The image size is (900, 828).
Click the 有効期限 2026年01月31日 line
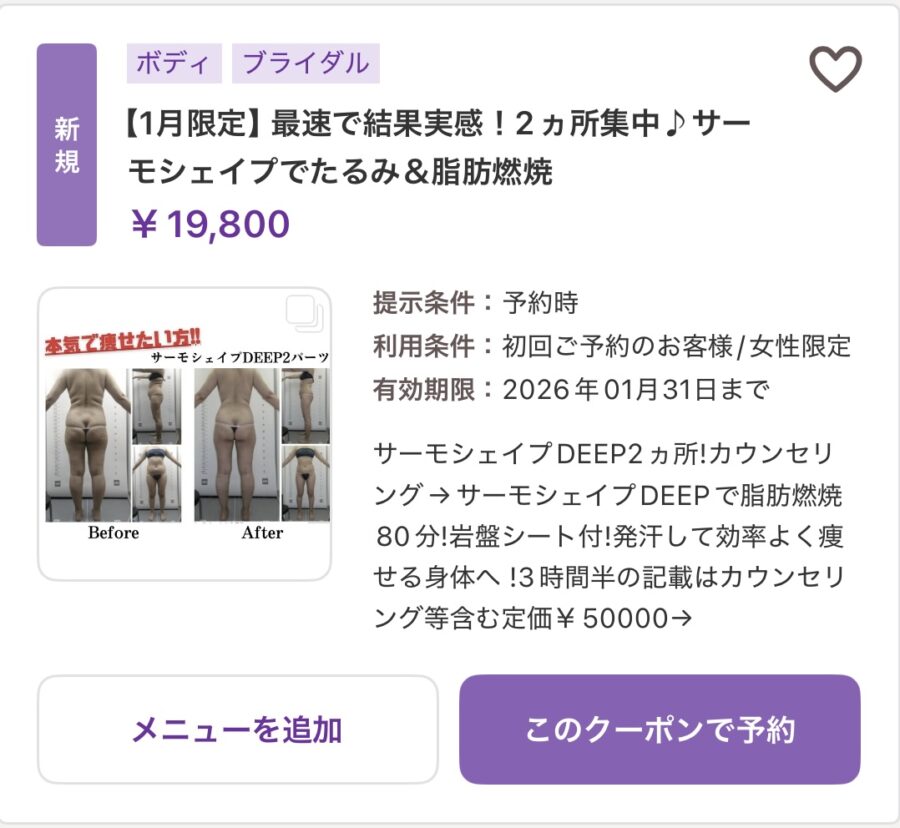pyautogui.click(x=571, y=390)
